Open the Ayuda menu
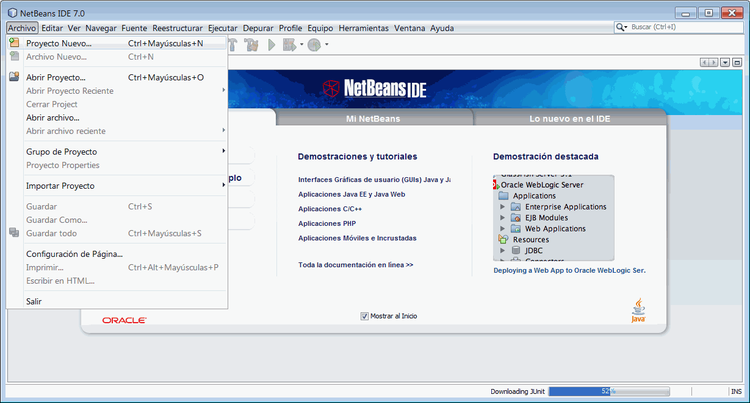The height and width of the screenshot is (403, 750). (442, 28)
